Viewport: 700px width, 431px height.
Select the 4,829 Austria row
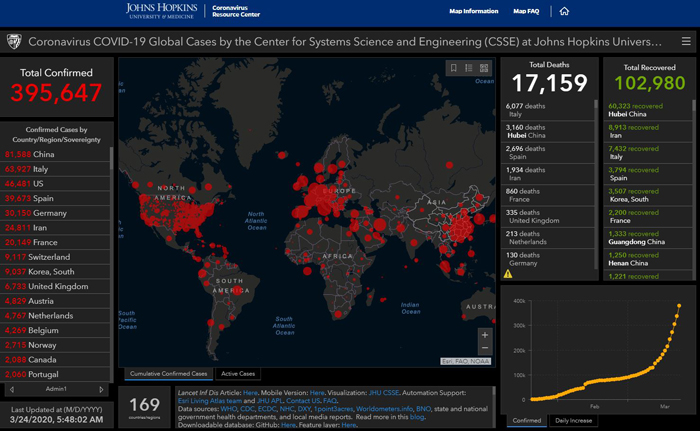click(x=55, y=301)
